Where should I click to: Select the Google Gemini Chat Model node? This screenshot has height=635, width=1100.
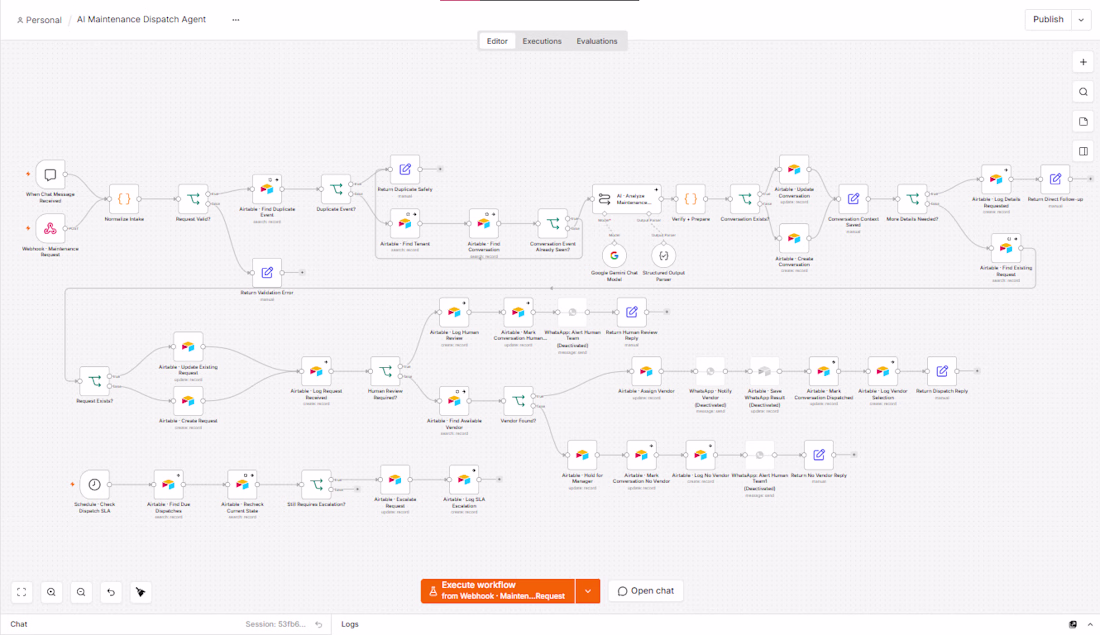pos(615,256)
